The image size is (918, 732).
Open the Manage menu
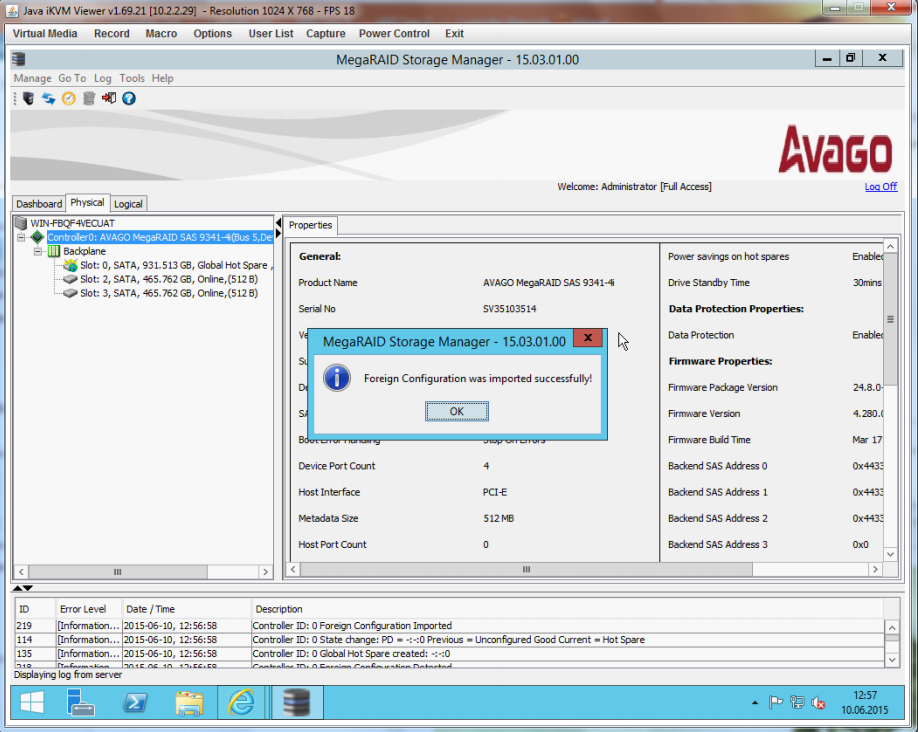32,78
